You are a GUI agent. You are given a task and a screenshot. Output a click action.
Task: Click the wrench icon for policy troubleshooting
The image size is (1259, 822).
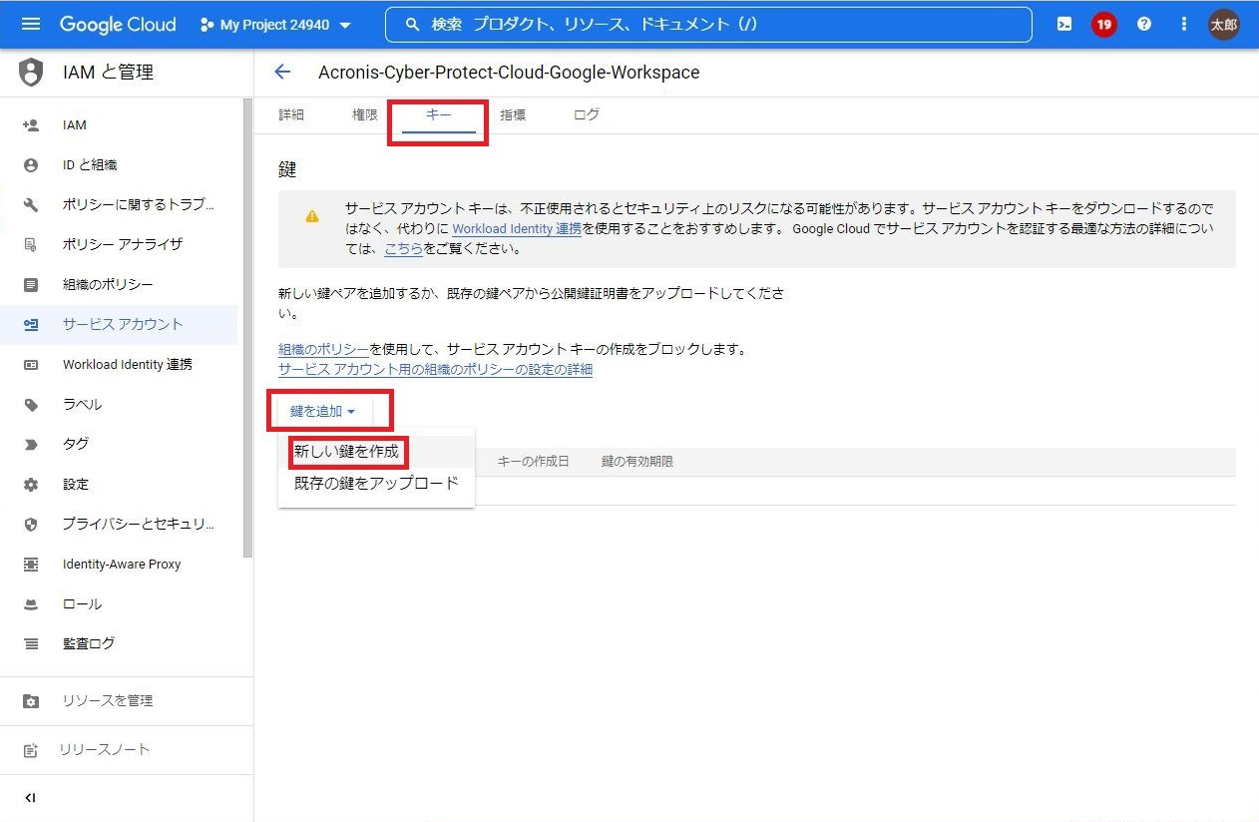[31, 205]
